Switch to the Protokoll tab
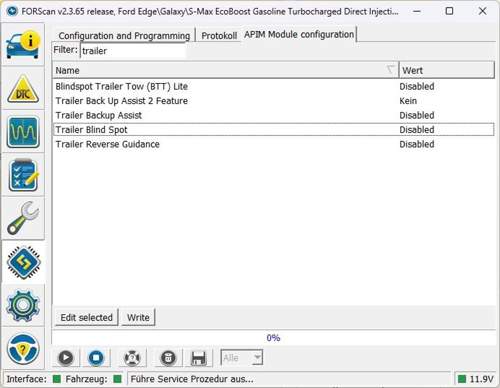The width and height of the screenshot is (500, 388). (219, 35)
